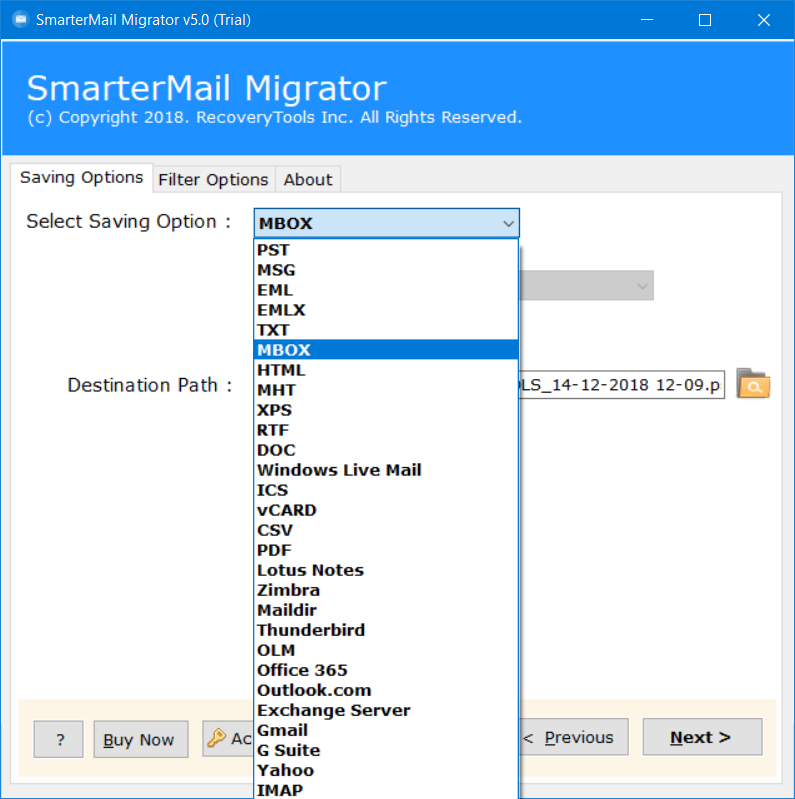Image resolution: width=795 pixels, height=799 pixels.
Task: Click the Buy Now button
Action: coord(141,739)
